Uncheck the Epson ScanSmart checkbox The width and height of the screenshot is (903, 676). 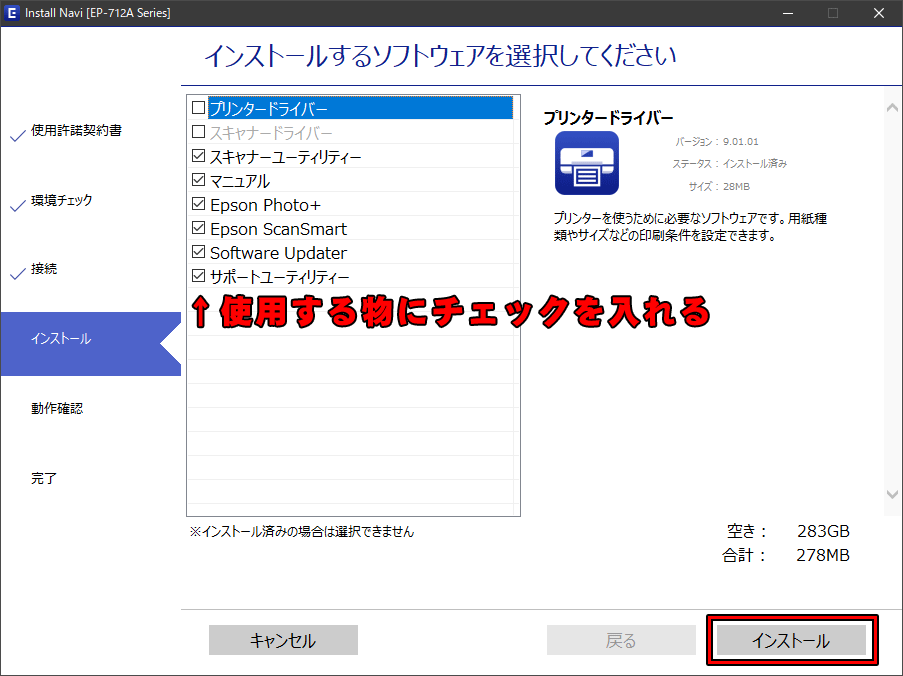(199, 229)
